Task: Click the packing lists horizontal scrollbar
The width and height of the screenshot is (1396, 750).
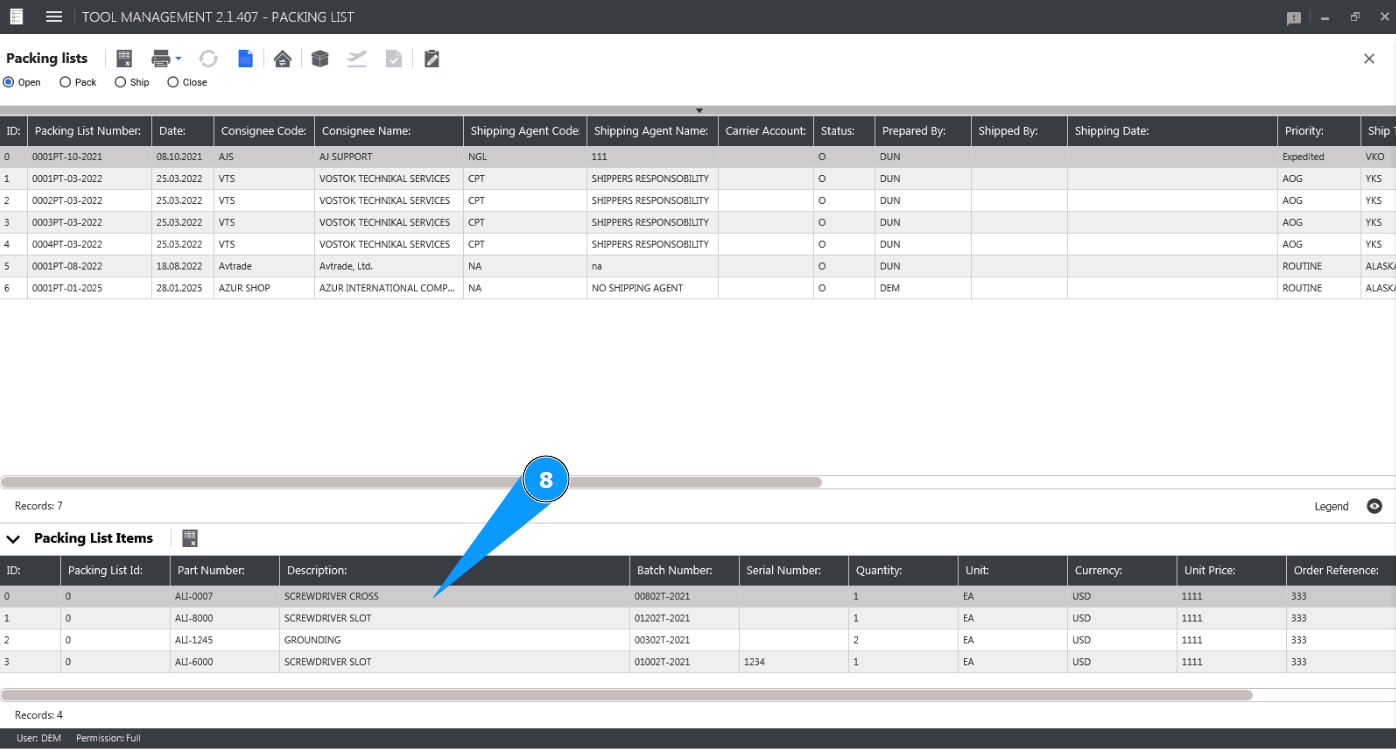Action: coord(411,482)
